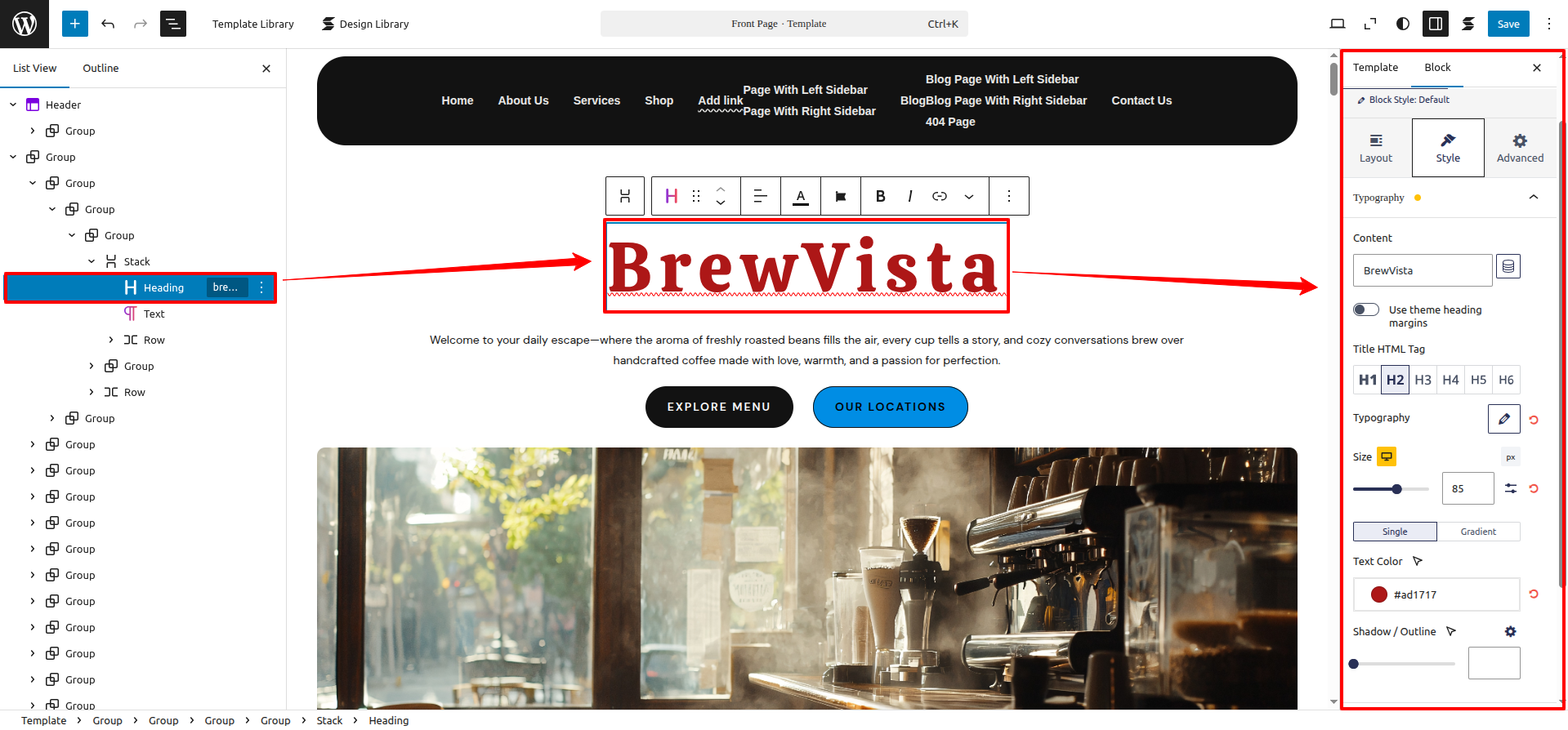Click the Save button
This screenshot has height=730, width=1568.
coord(1508,24)
